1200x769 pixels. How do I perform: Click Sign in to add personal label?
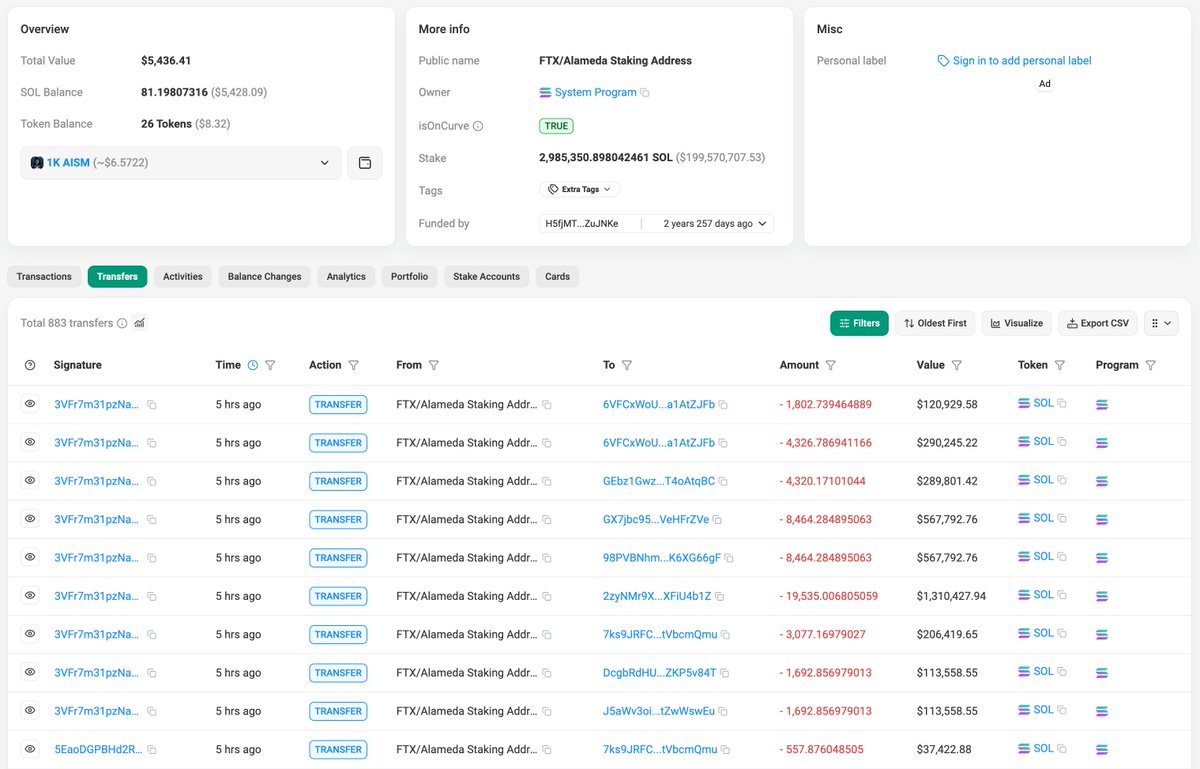click(x=1022, y=61)
